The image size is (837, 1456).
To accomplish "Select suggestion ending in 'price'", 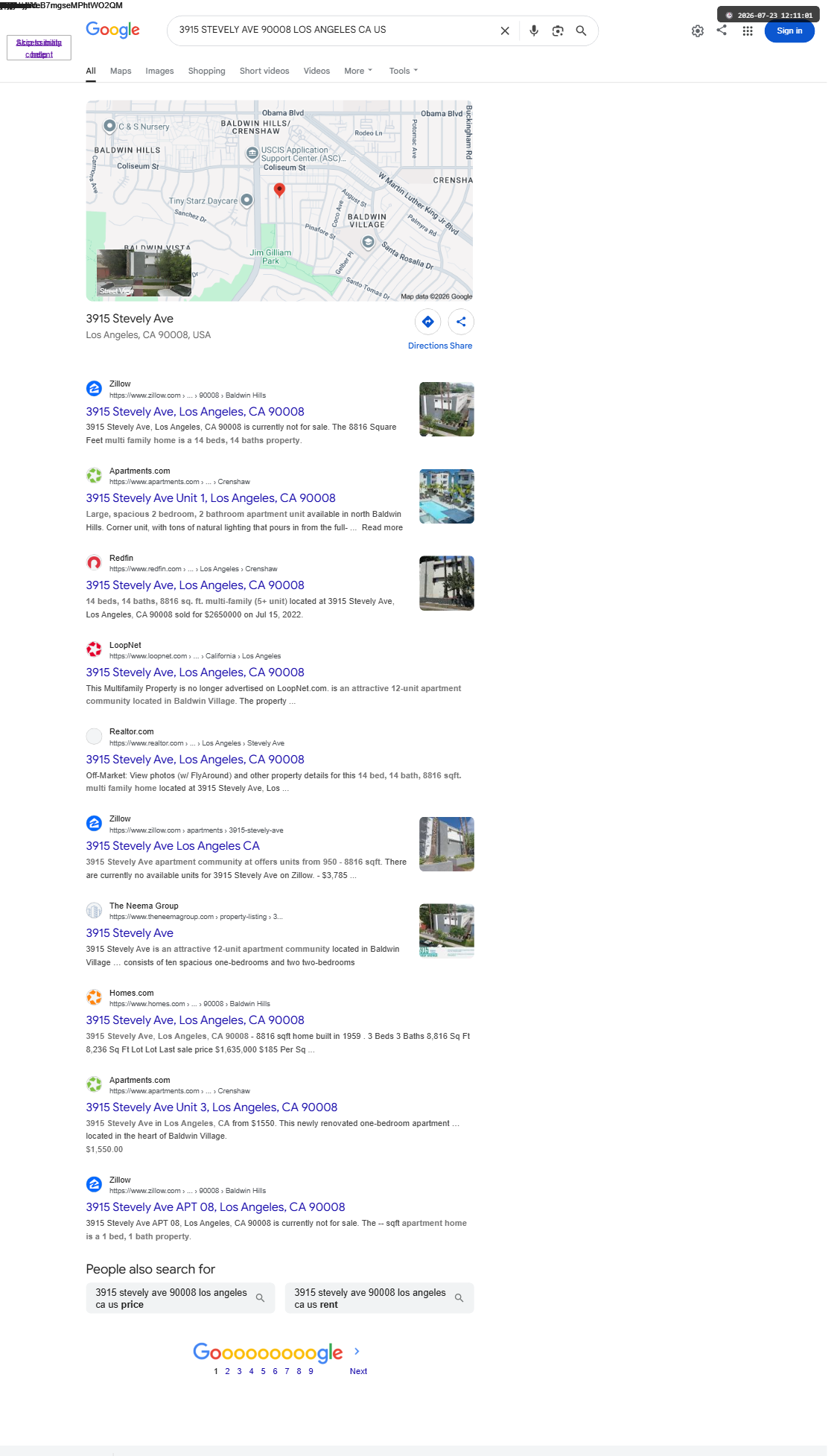I will [180, 1298].
